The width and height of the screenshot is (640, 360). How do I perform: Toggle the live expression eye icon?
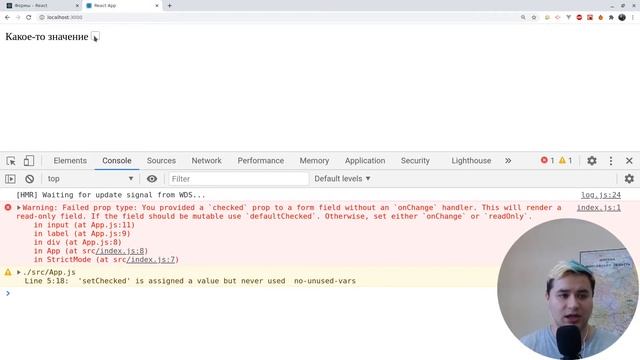[152, 179]
